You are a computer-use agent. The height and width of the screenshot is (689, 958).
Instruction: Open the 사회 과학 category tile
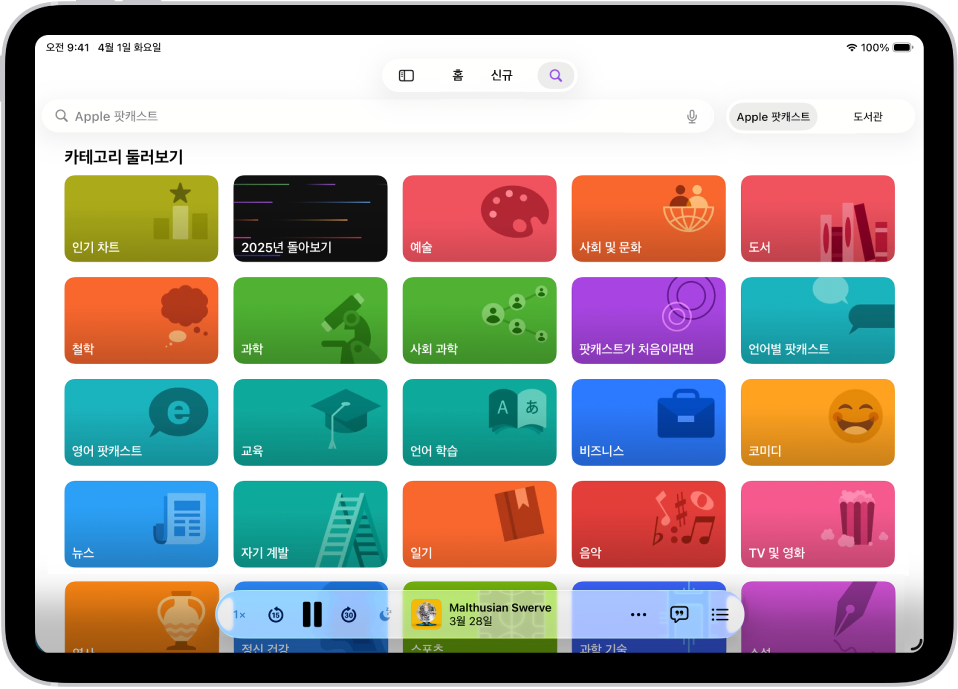480,321
